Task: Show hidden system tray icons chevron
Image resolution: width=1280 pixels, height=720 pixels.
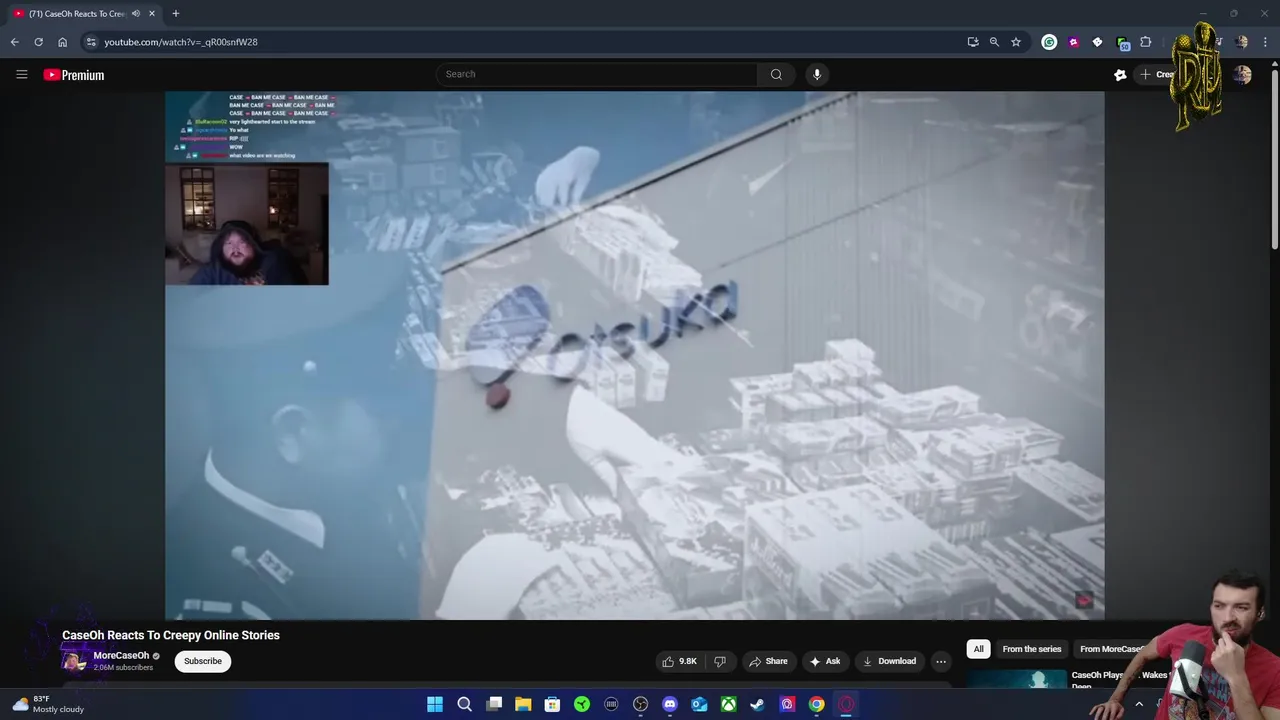Action: [1138, 704]
